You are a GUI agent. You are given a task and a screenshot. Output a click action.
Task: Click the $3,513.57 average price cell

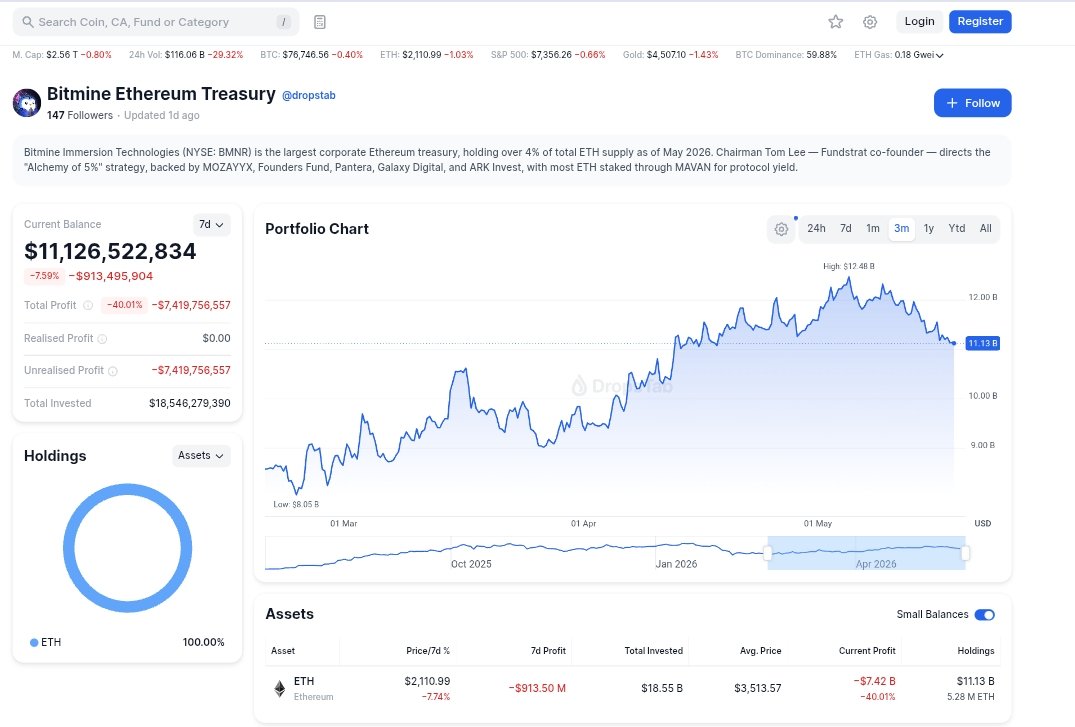[758, 689]
